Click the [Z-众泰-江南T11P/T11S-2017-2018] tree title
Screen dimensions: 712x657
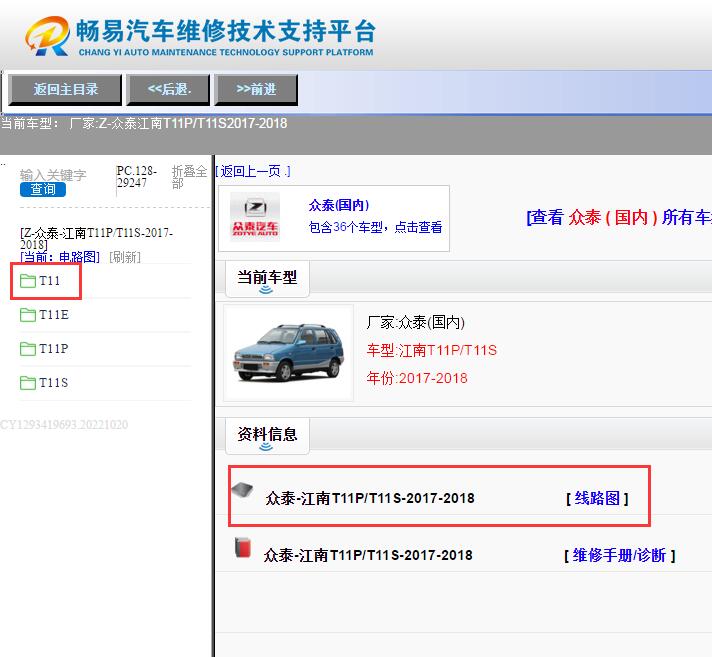click(x=96, y=238)
